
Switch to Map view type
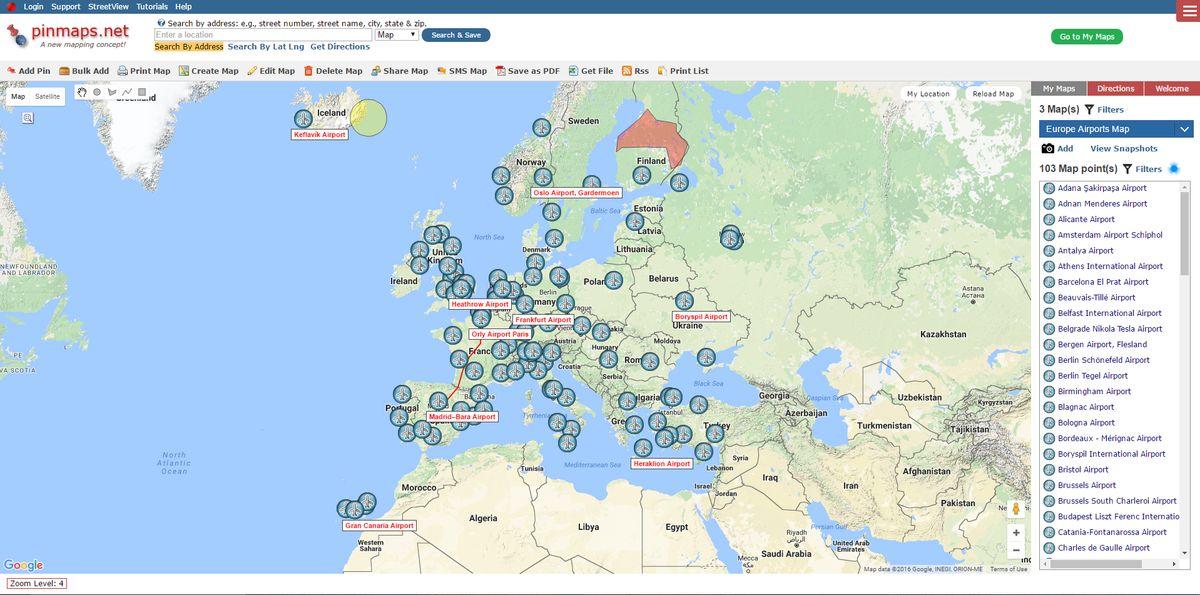(18, 96)
